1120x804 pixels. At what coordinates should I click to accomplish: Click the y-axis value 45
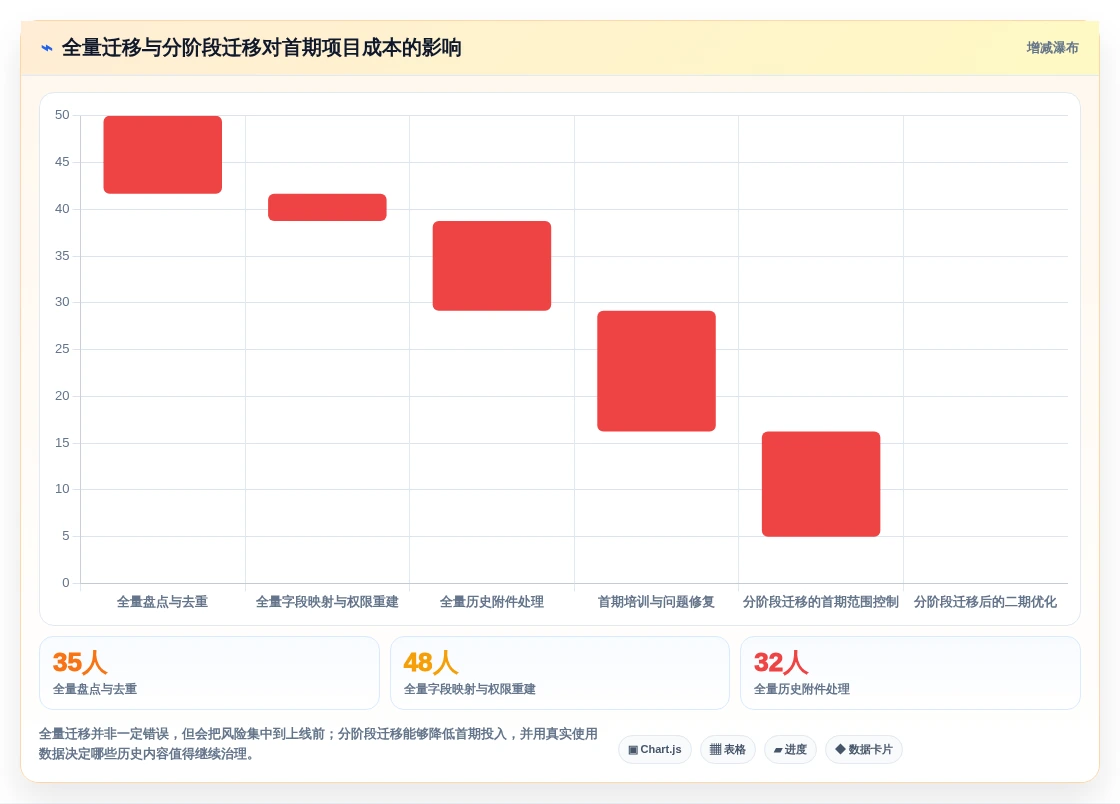tap(62, 162)
